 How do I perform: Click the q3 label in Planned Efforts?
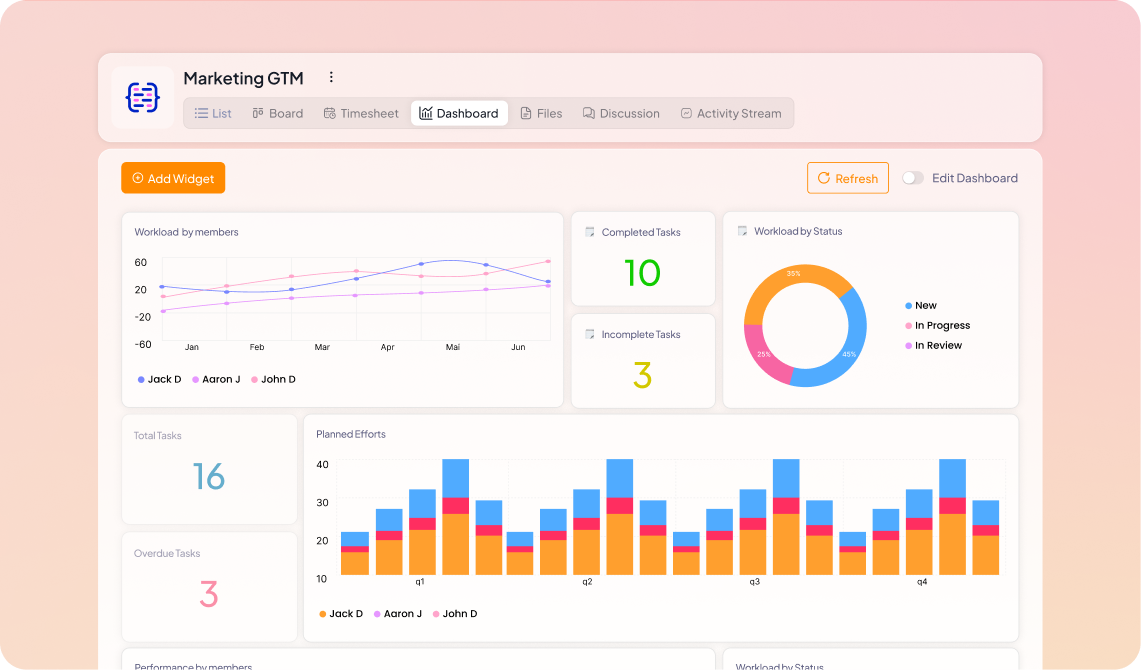coord(755,582)
